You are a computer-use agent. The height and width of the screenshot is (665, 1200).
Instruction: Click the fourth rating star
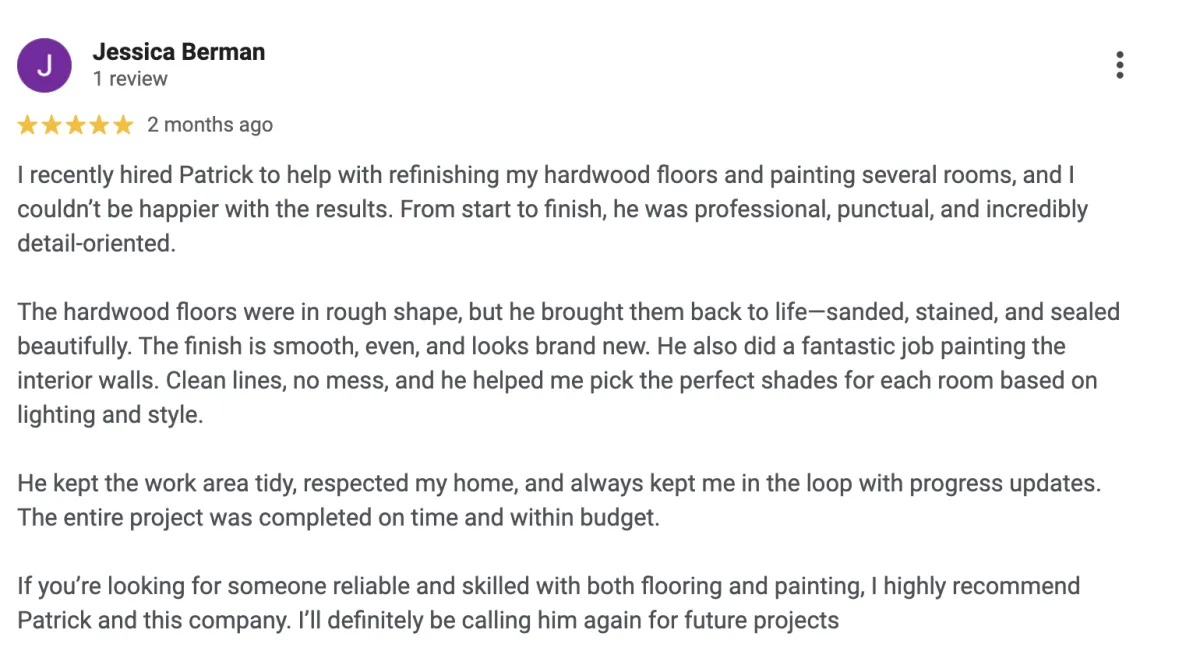[99, 125]
